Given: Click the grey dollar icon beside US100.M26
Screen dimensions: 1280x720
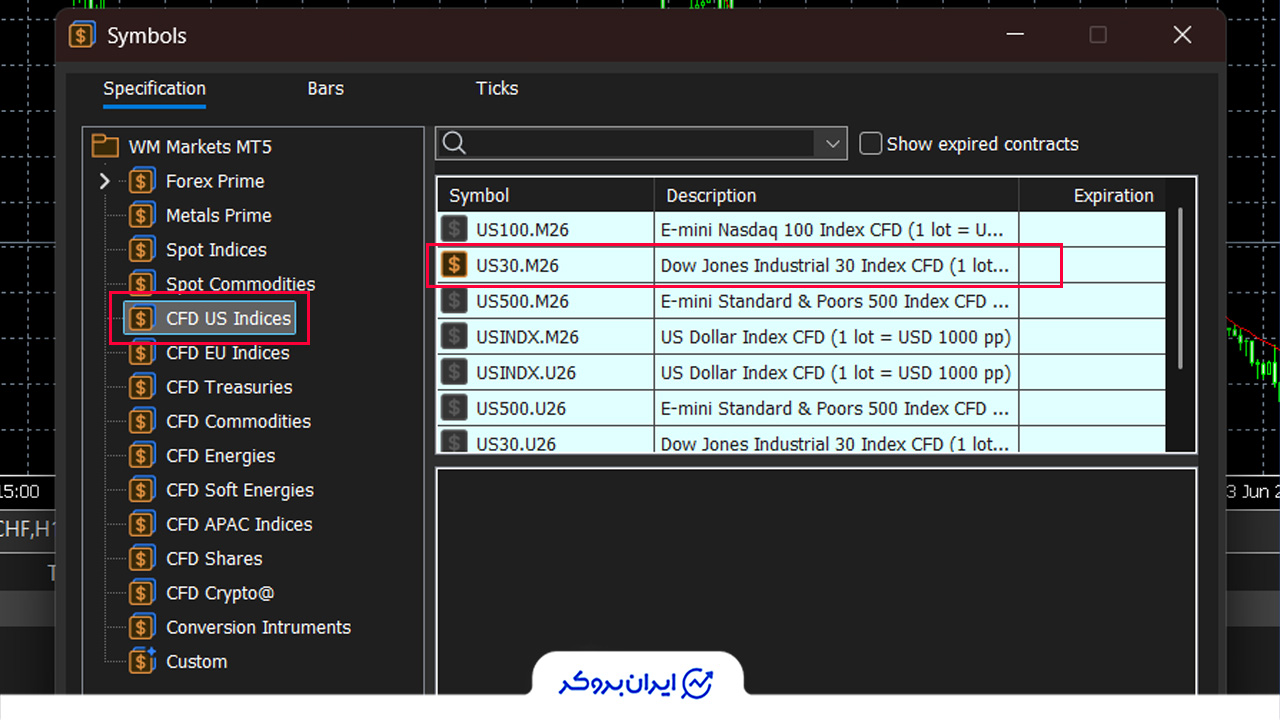Looking at the screenshot, I should [455, 229].
